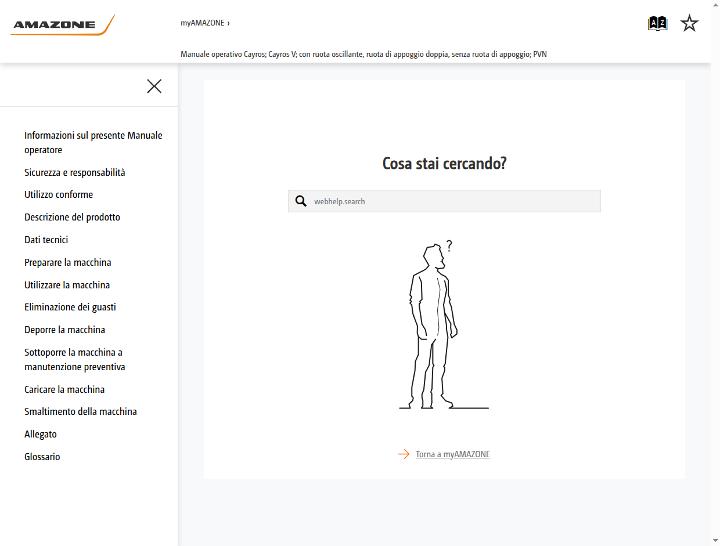Open Informazioni sul presente Manuale operatore
720x546 pixels.
point(93,142)
